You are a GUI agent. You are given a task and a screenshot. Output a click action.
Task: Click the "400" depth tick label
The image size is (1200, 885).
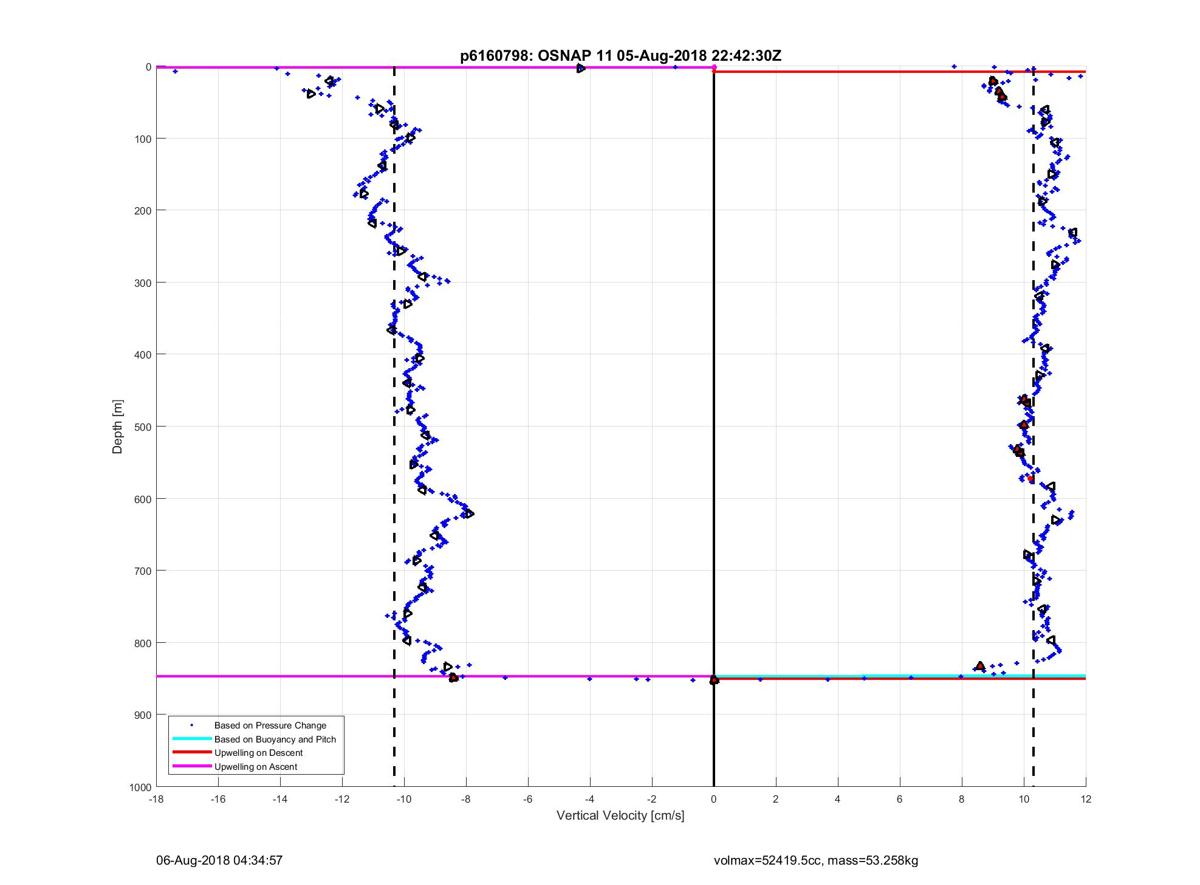(142, 355)
